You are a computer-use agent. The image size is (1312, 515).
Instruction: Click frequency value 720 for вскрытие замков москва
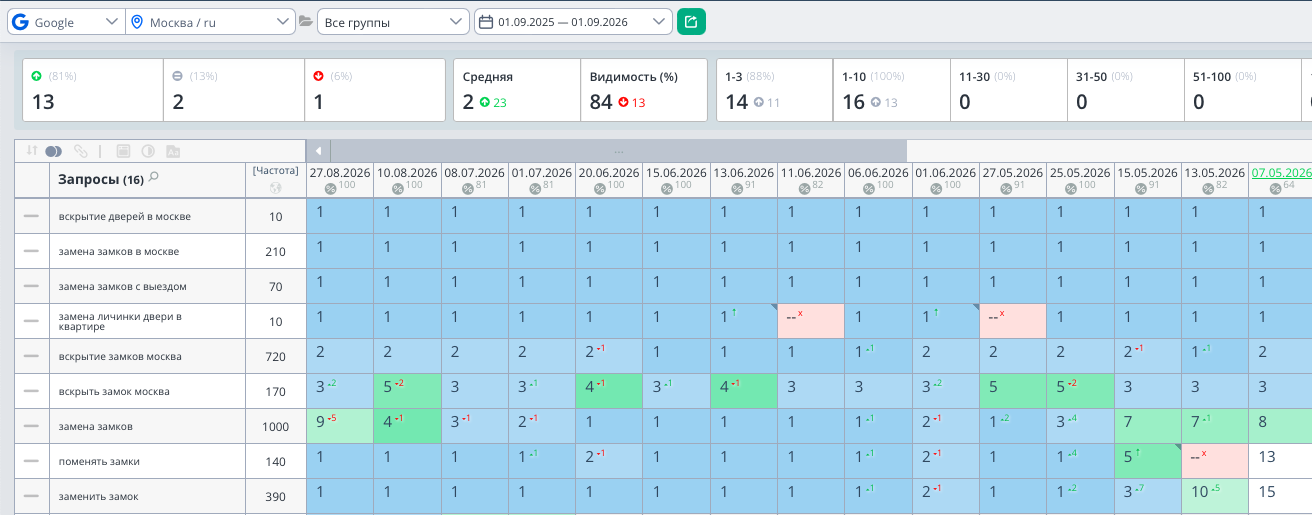click(x=275, y=357)
